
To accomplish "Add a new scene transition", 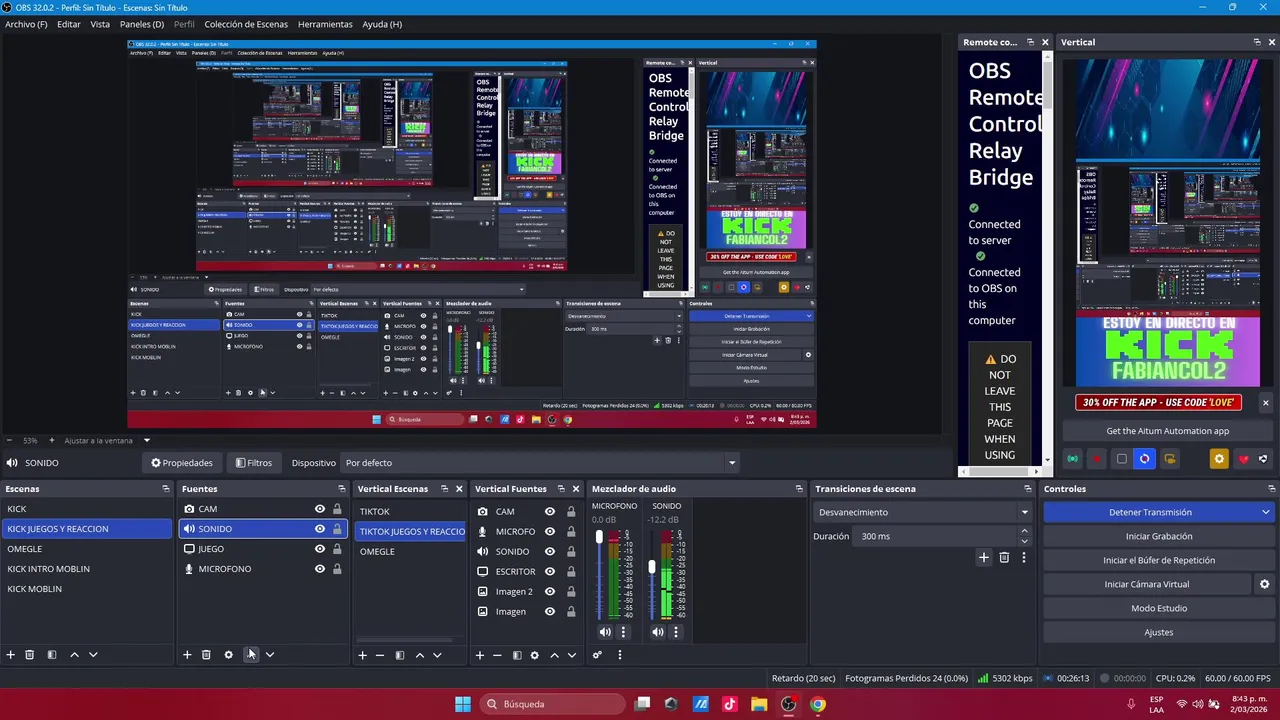I will click(x=984, y=557).
